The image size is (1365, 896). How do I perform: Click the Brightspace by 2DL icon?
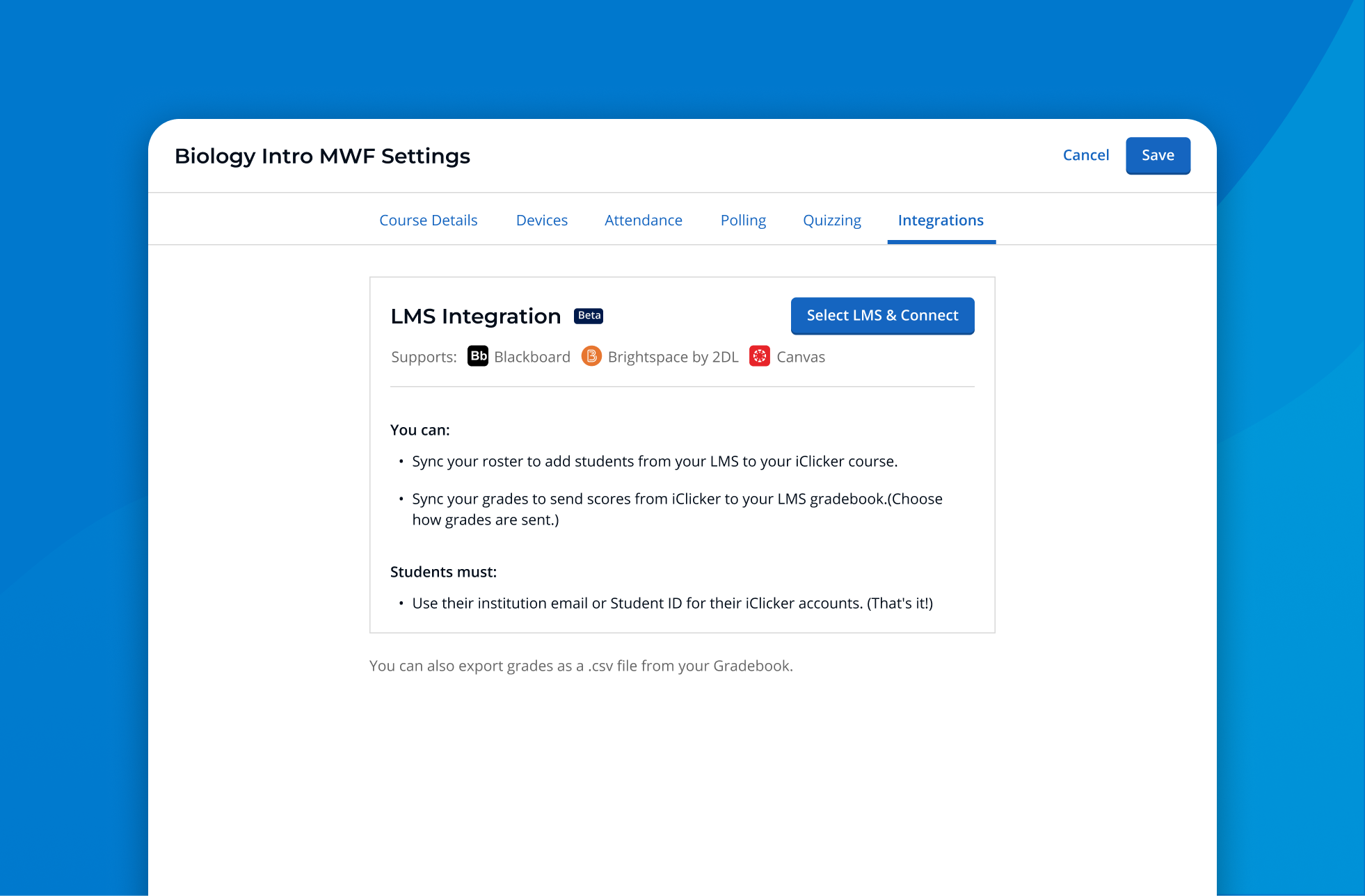[591, 357]
